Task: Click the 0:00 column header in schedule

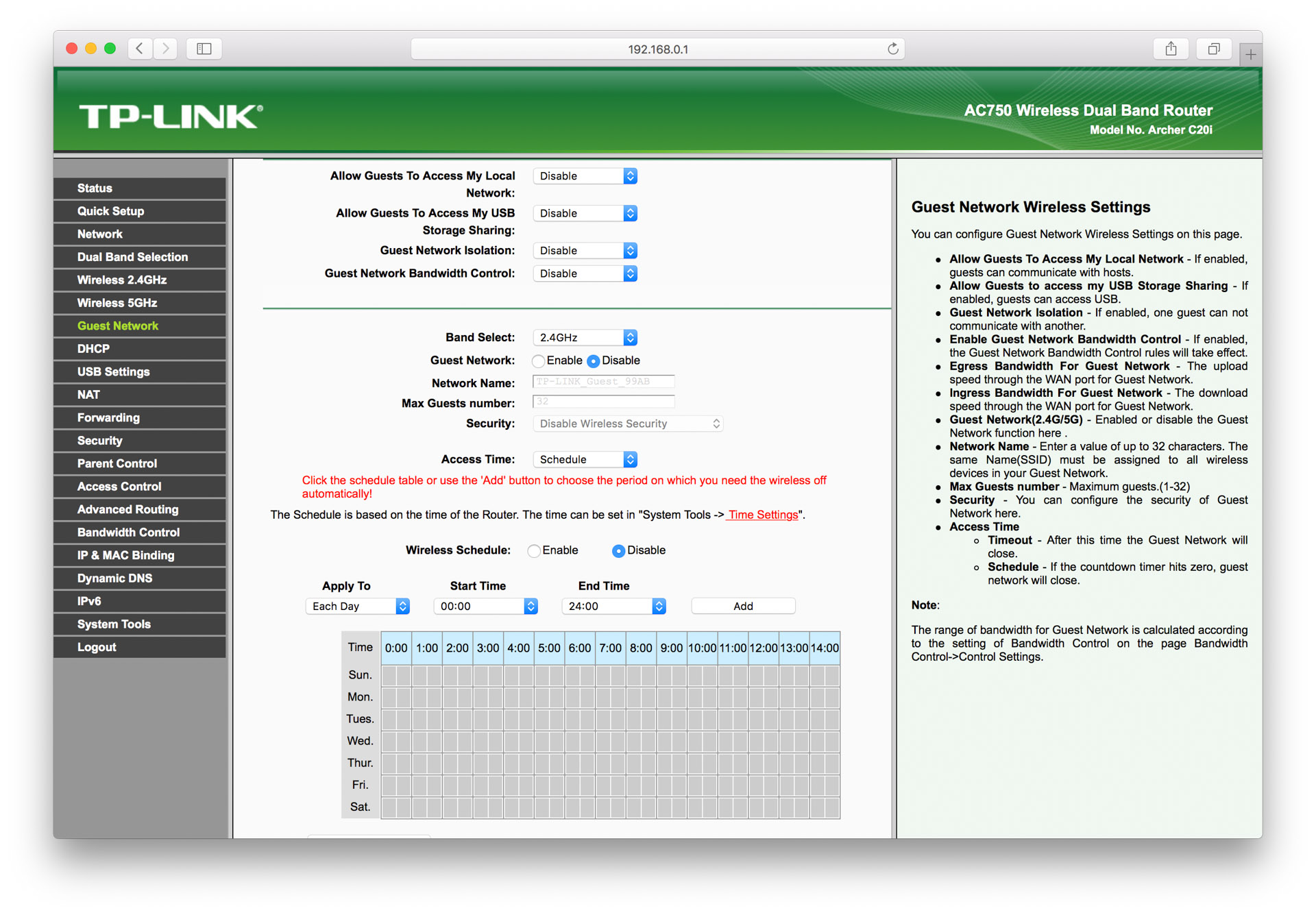Action: [x=396, y=648]
